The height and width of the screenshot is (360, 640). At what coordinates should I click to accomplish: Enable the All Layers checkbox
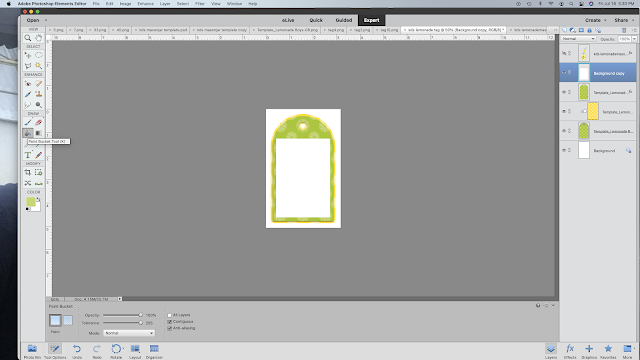[x=169, y=315]
